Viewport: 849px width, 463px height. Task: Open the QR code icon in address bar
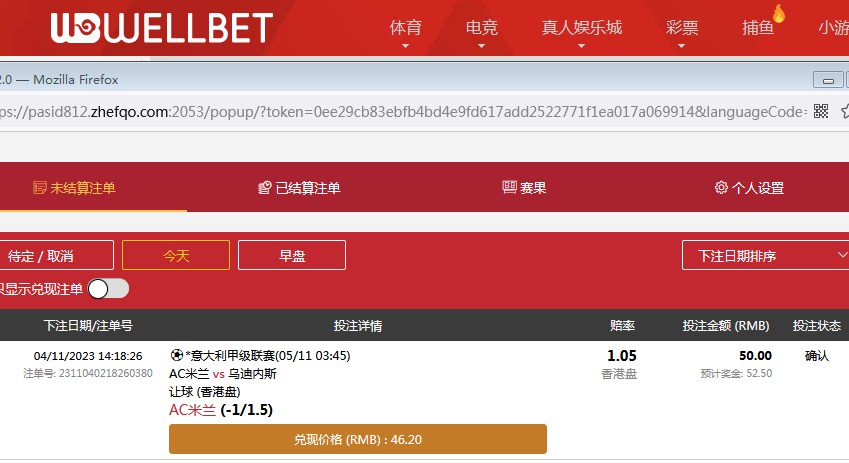[x=821, y=112]
